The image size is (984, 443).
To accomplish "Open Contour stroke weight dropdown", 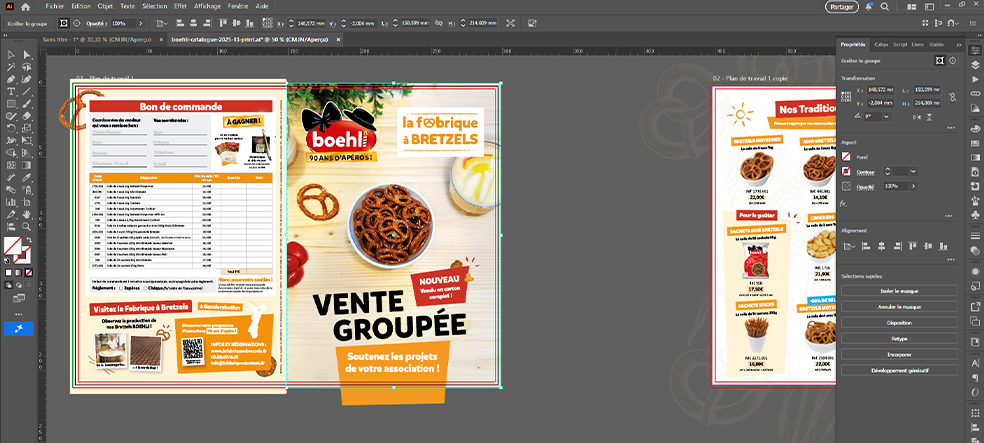I will (x=914, y=171).
